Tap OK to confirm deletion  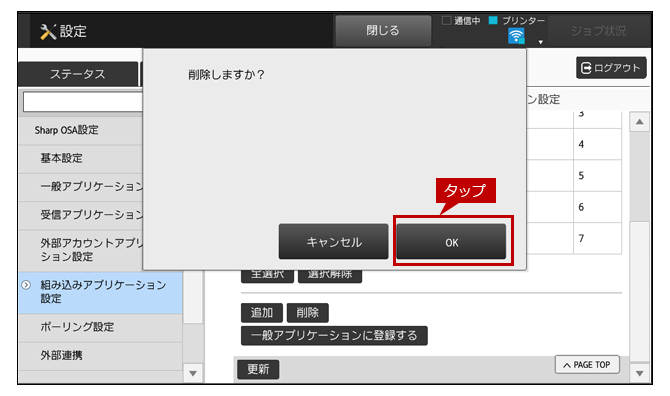(x=451, y=242)
